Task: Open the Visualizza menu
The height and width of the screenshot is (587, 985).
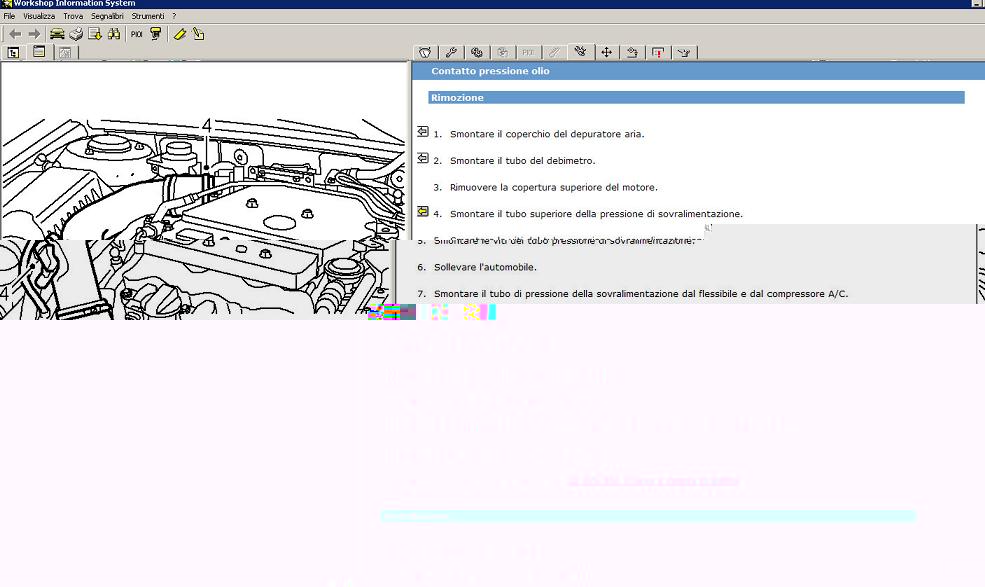Action: tap(39, 16)
